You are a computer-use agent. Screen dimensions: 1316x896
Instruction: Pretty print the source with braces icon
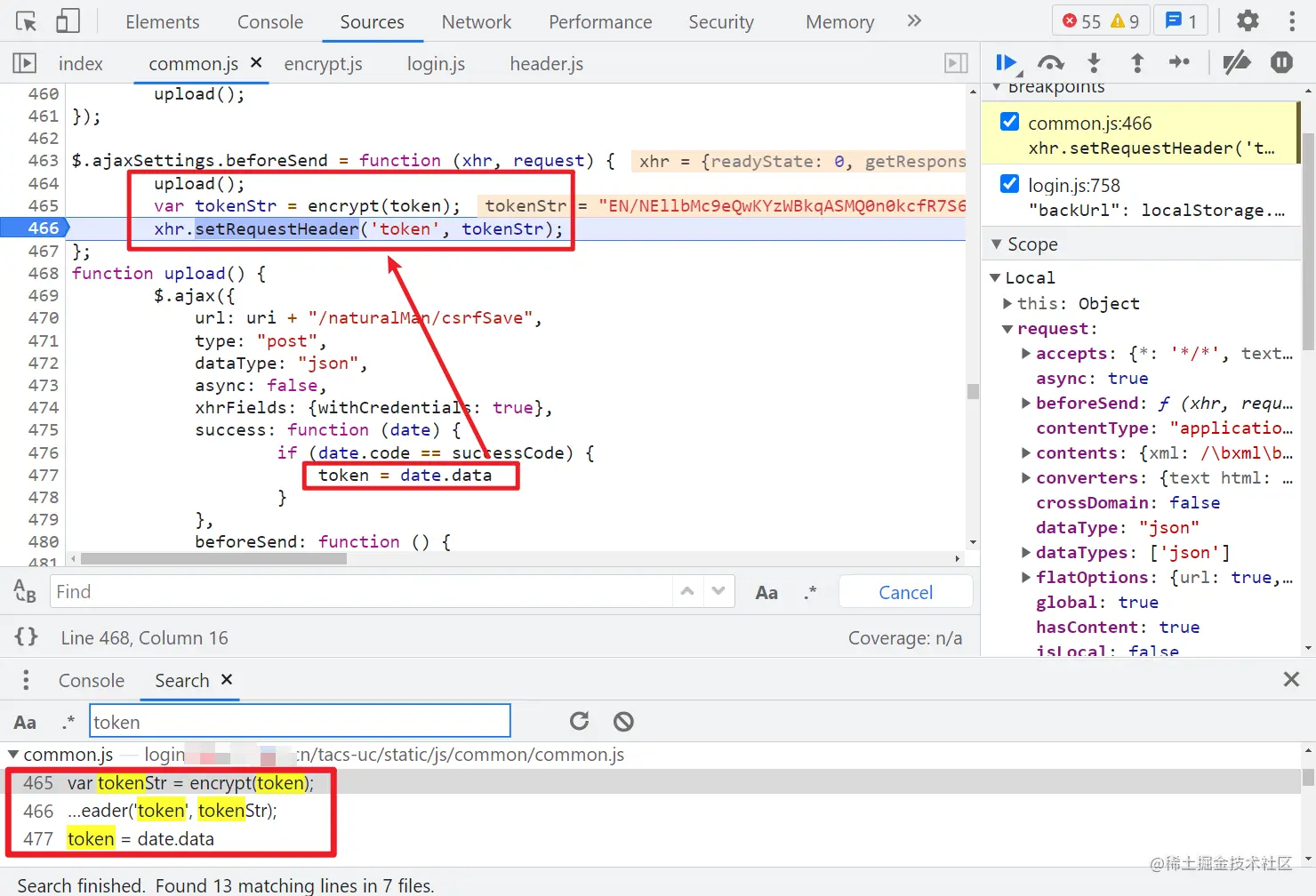(27, 636)
